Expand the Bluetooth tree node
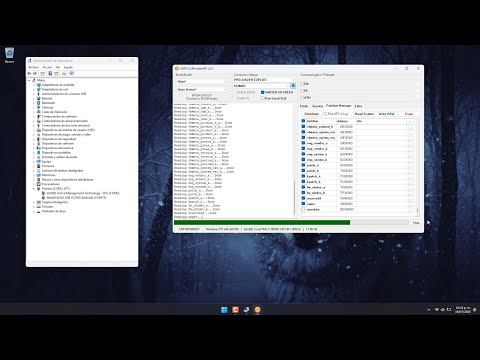This screenshot has width=480, height=360. point(34,103)
